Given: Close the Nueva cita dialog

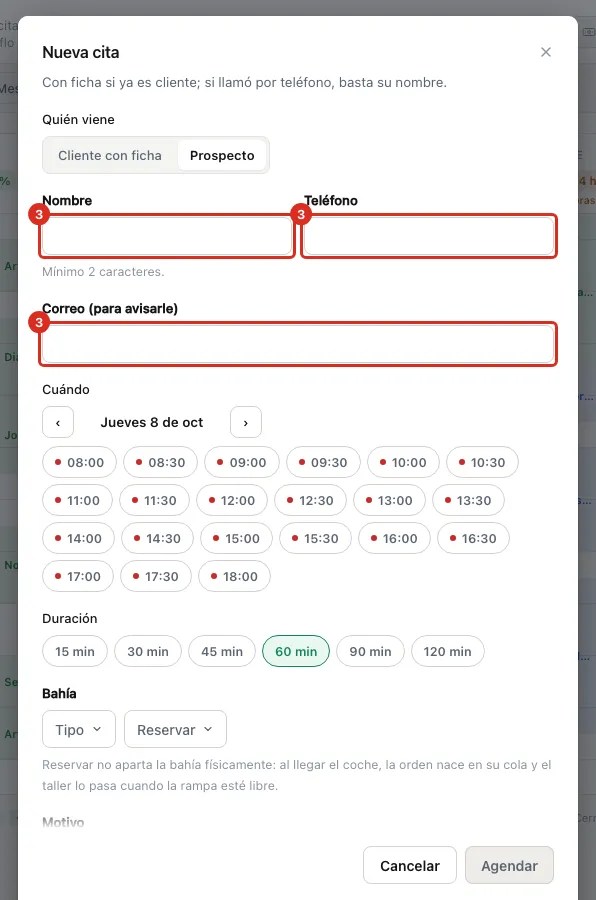Looking at the screenshot, I should point(545,52).
